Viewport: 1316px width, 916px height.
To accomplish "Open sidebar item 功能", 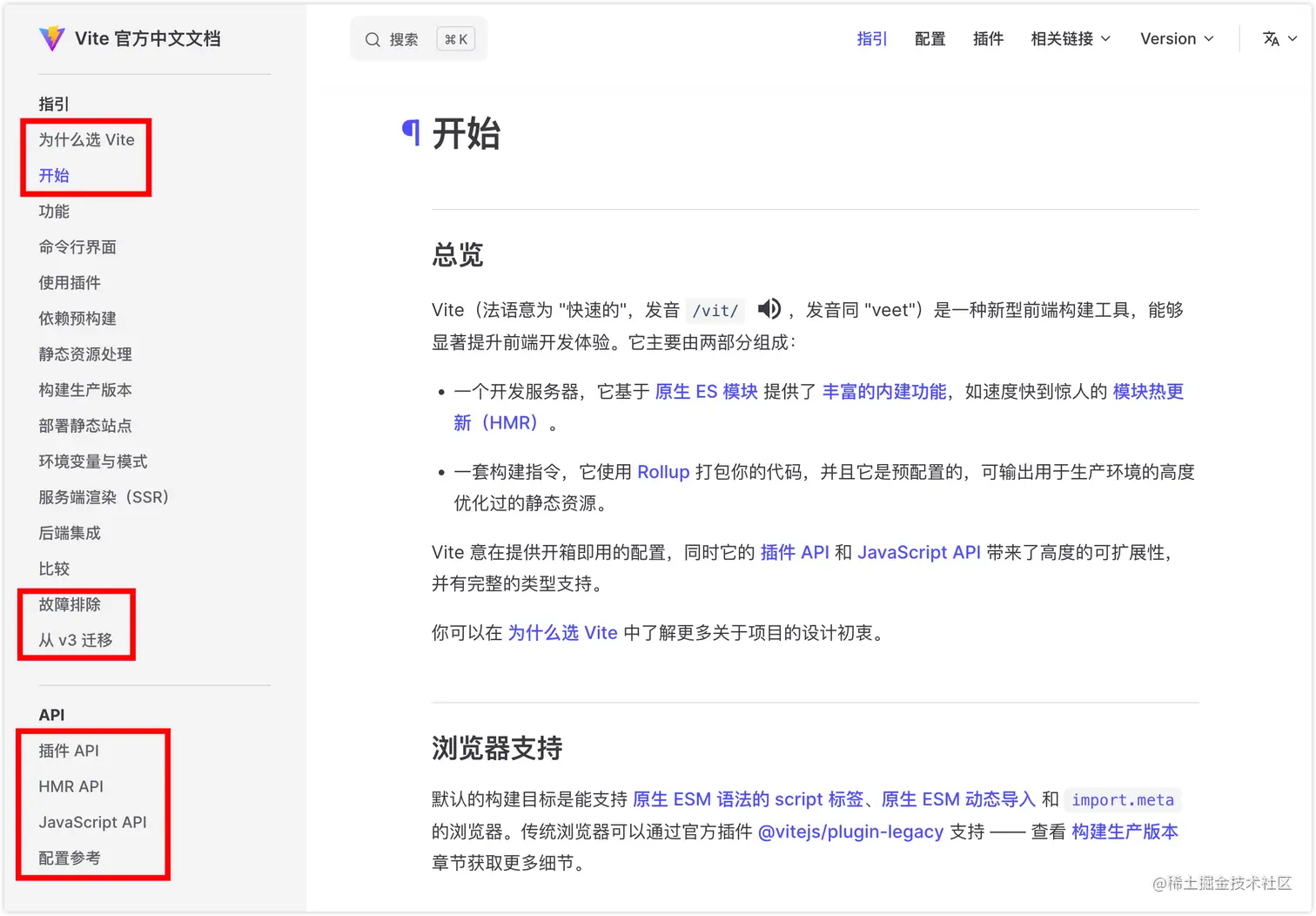I will click(x=54, y=211).
